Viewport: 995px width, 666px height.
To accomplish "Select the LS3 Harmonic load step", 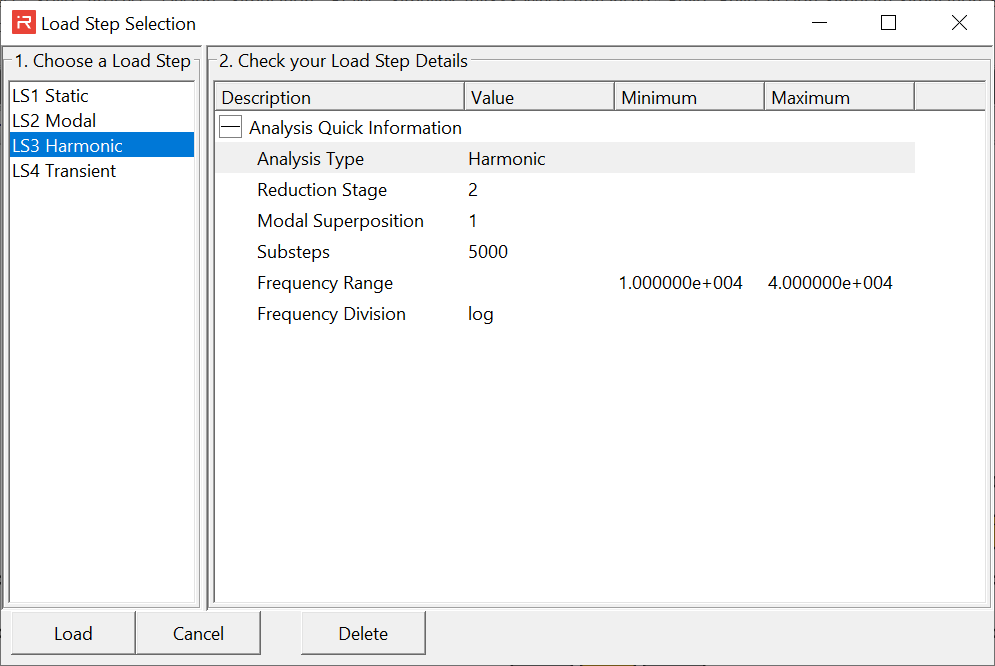I will (102, 145).
